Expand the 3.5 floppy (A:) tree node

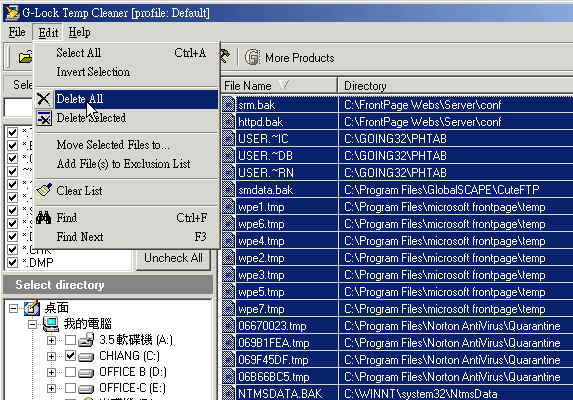point(52,340)
